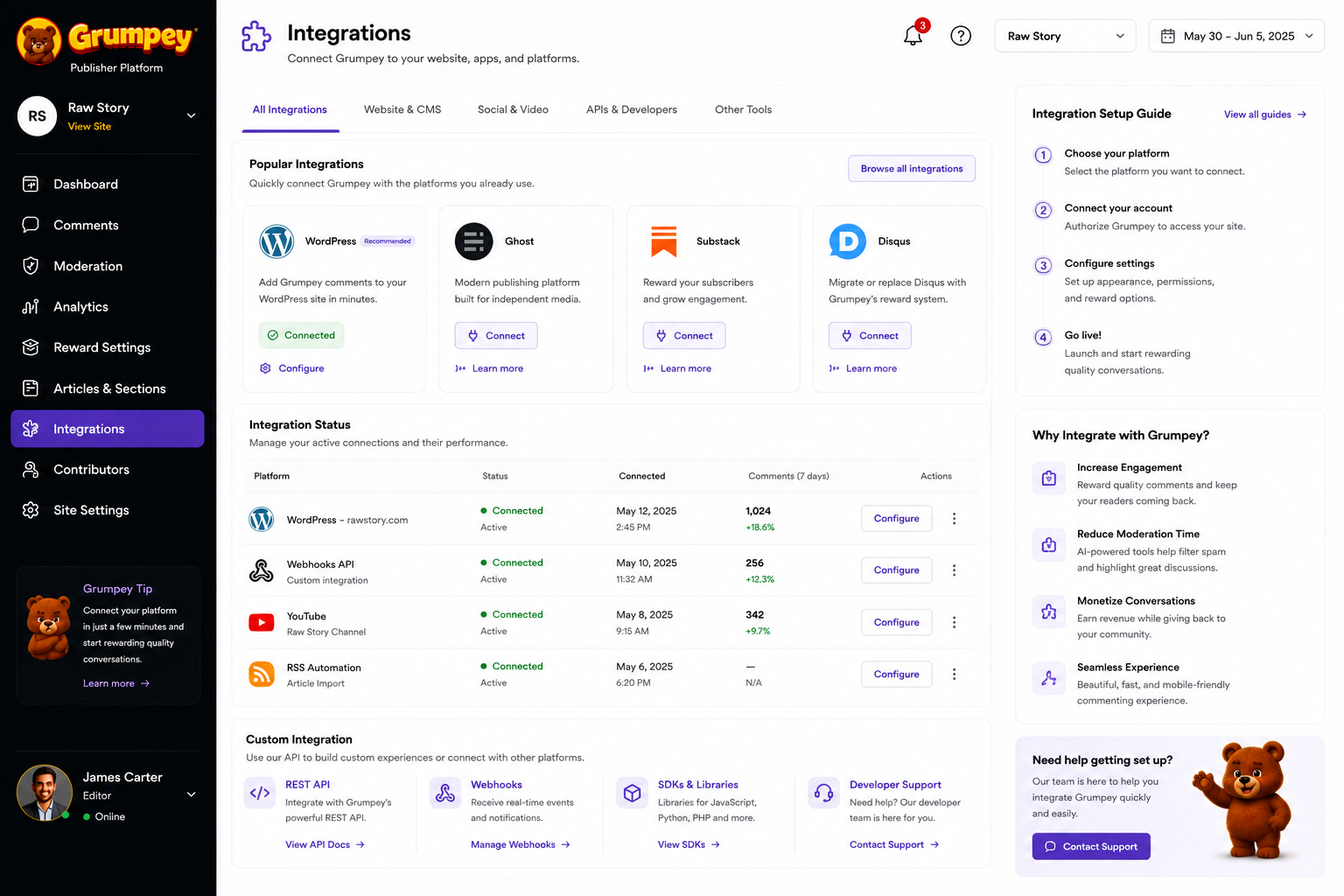
Task: Click James Carter profile photo
Action: [44, 793]
